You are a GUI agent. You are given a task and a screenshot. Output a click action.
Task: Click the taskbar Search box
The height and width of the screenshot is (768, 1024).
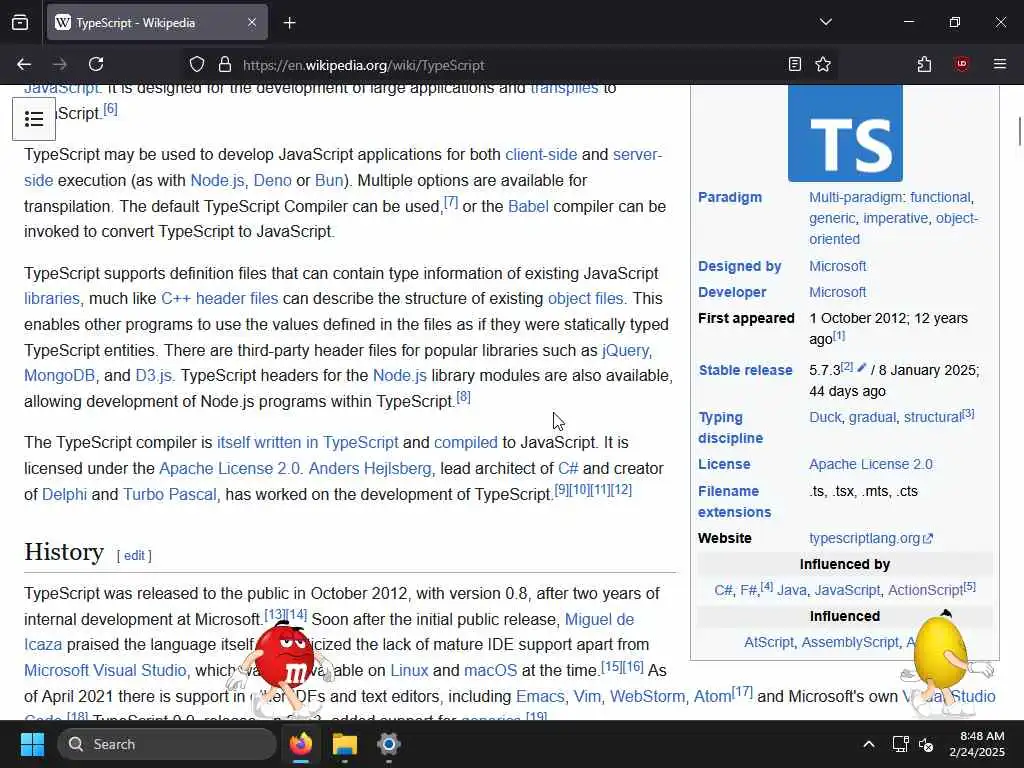167,744
